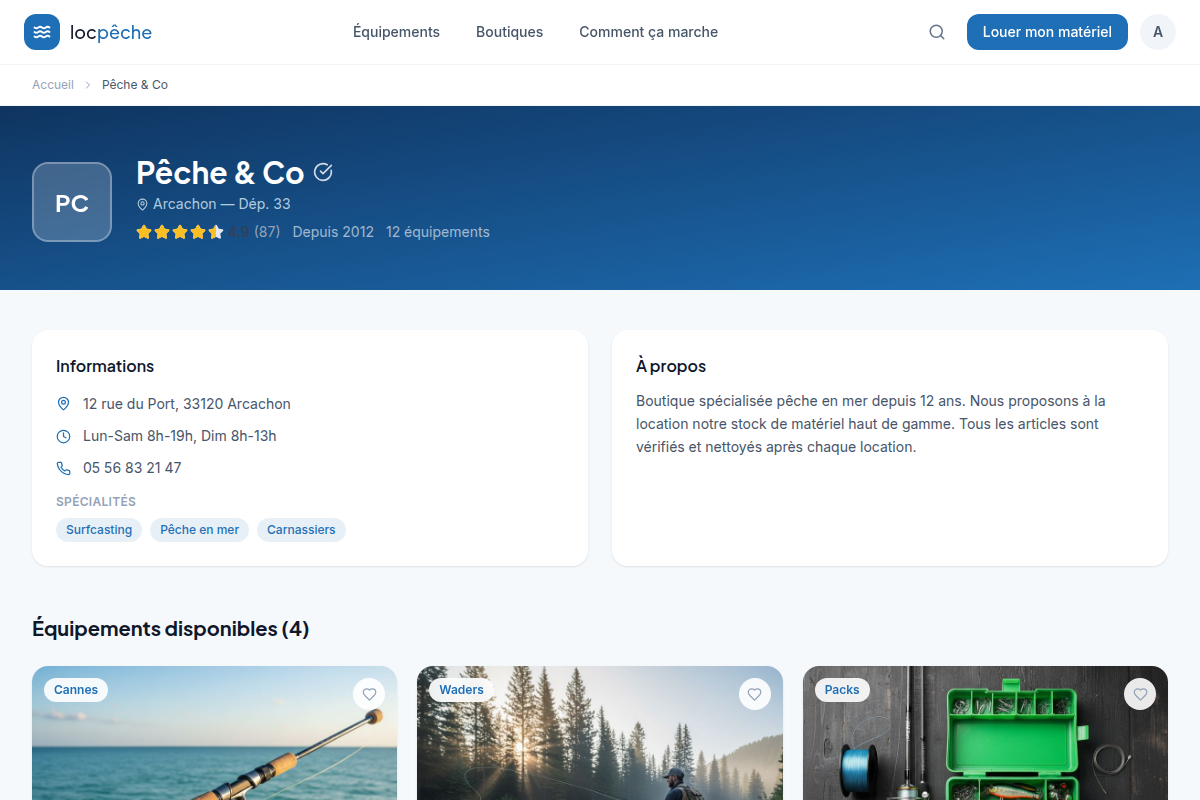Click the phone icon by 05 56 83 21 47
1200x800 pixels.
(64, 468)
